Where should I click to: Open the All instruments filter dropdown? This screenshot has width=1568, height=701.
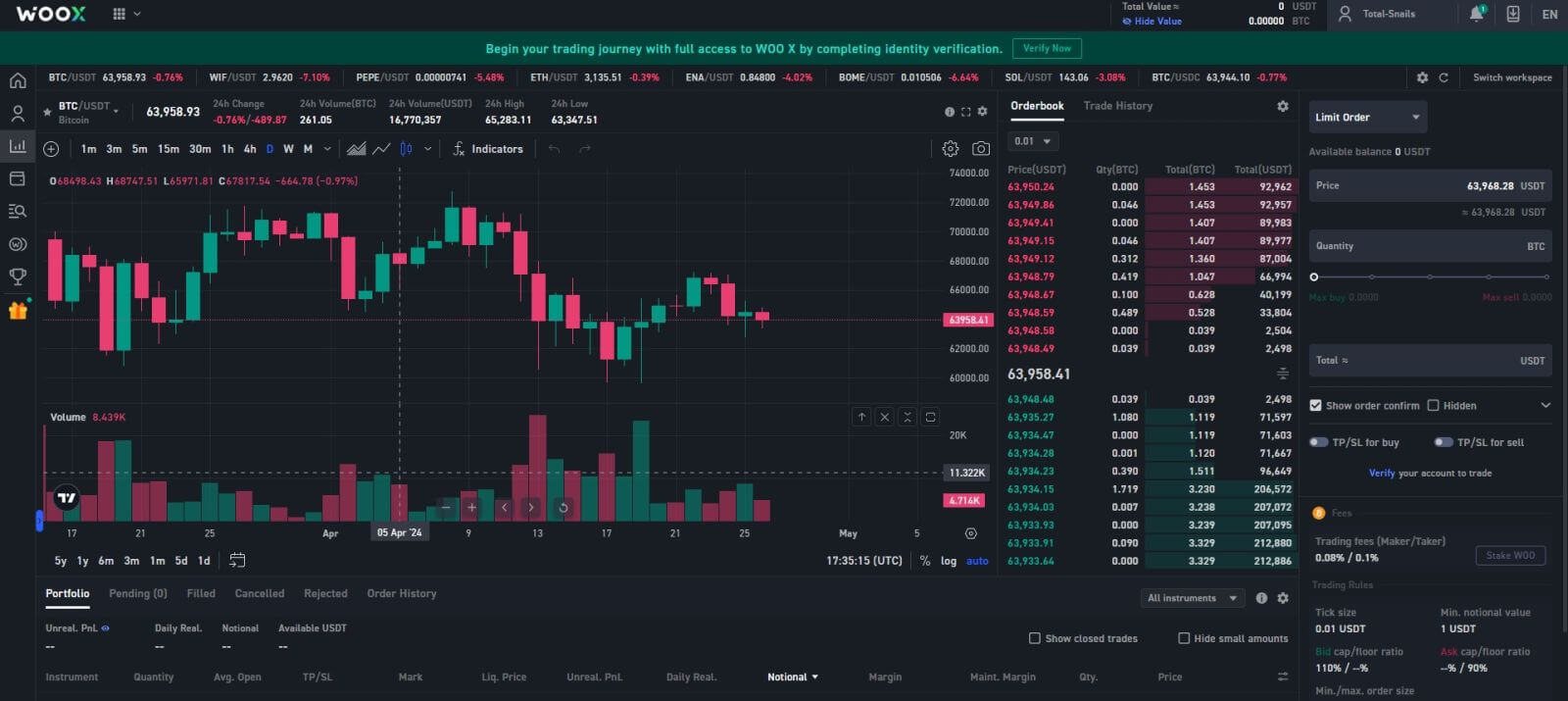pyautogui.click(x=1192, y=598)
